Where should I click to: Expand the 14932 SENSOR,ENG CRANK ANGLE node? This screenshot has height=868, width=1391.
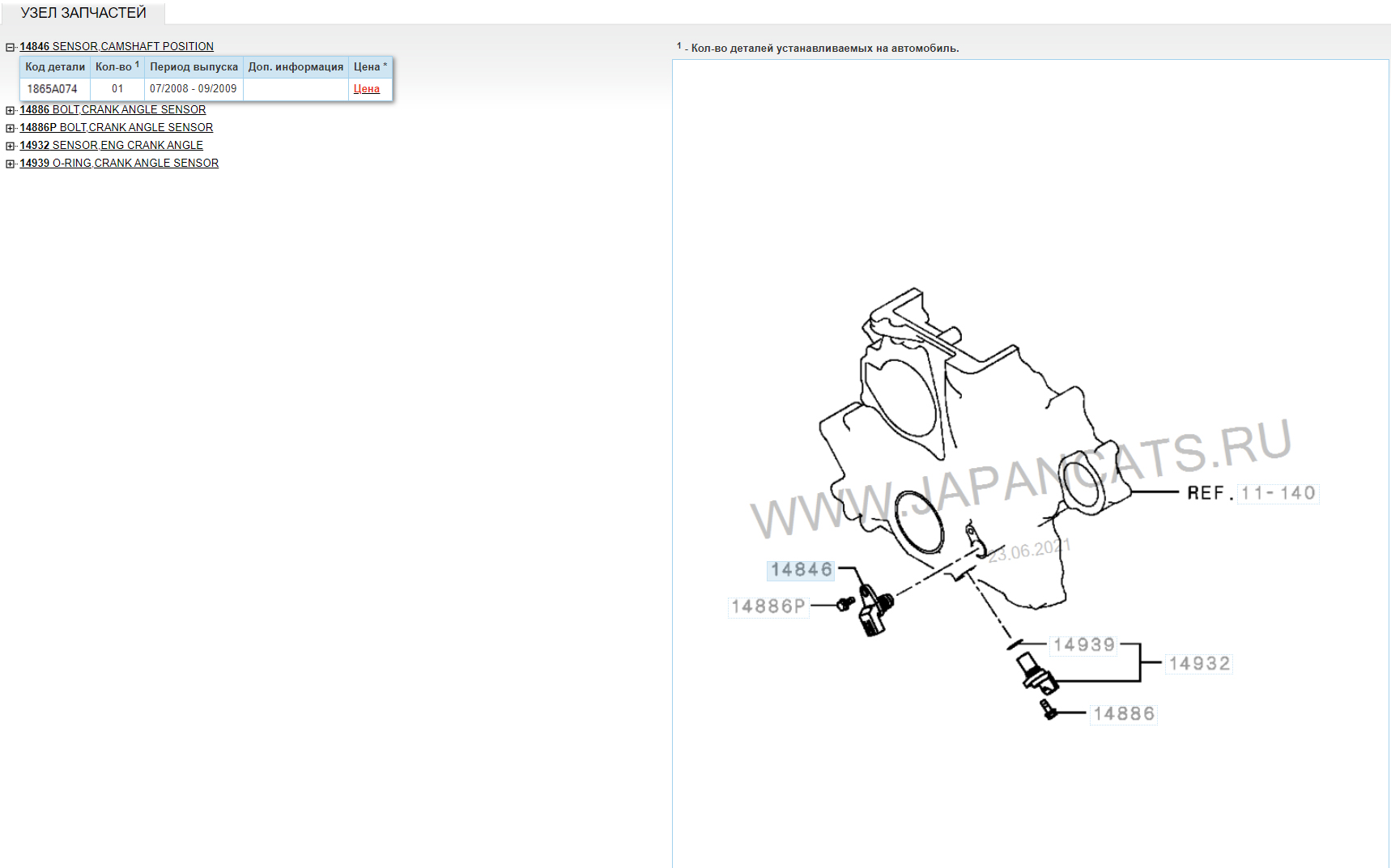[x=11, y=146]
